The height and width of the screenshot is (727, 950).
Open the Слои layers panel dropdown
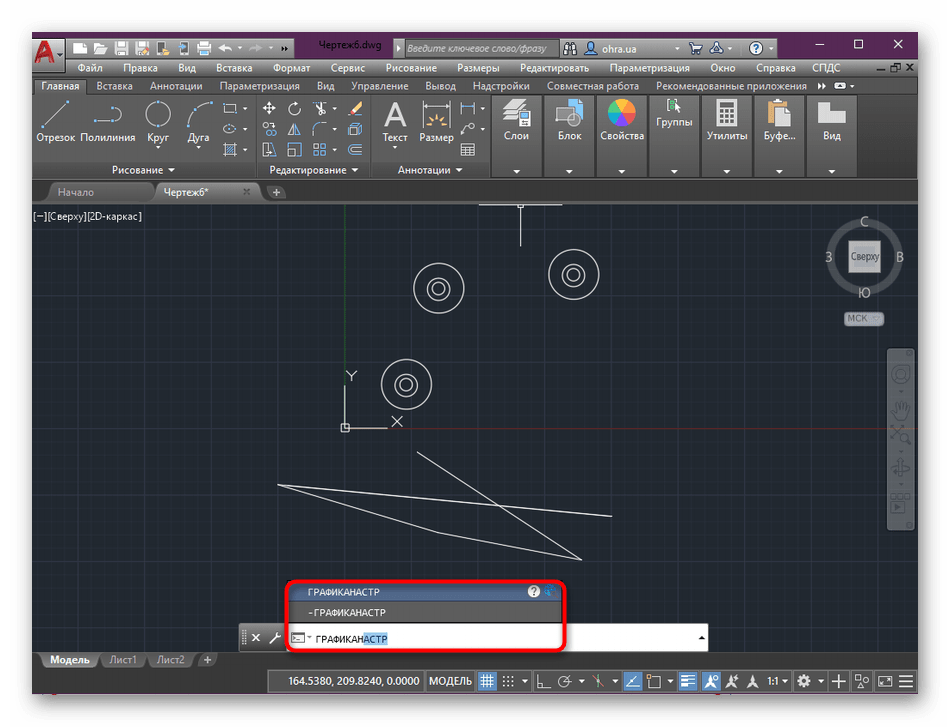coord(516,171)
